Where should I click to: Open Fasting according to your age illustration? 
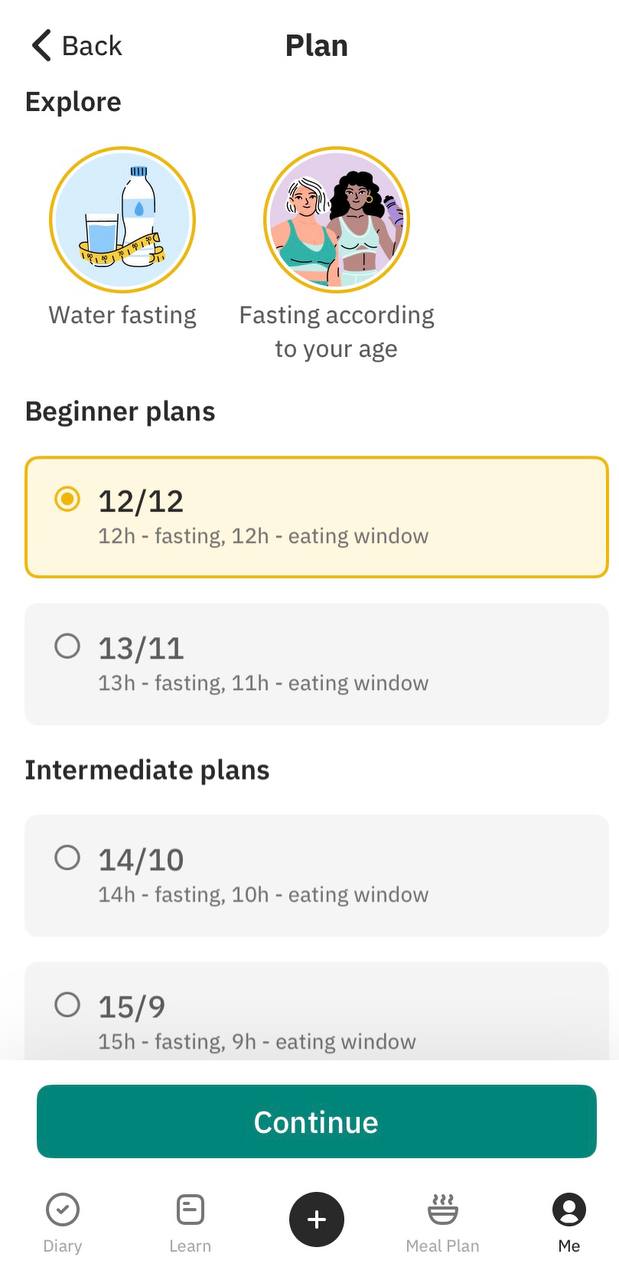pos(337,219)
